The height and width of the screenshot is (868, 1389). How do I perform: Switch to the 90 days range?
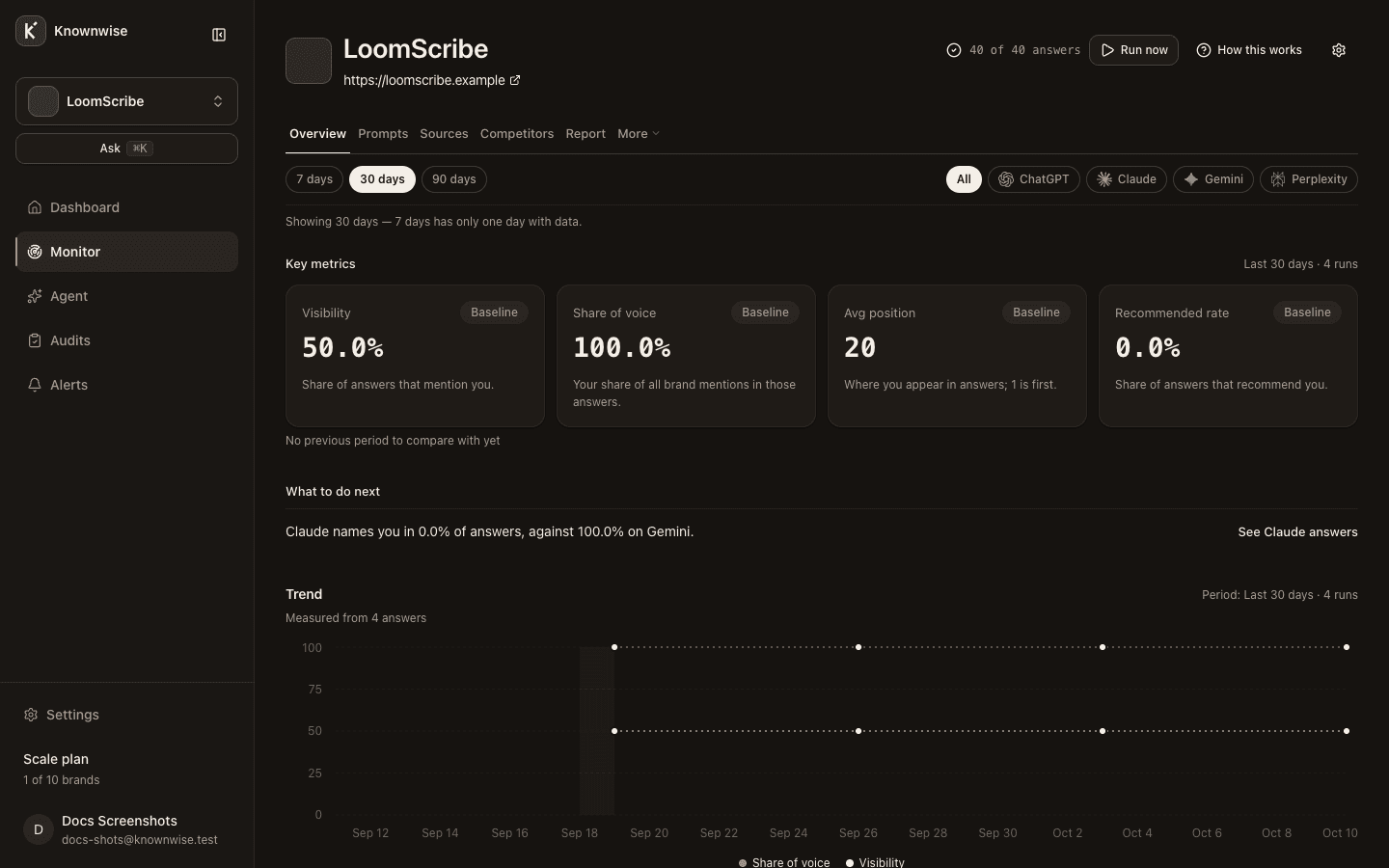(x=454, y=179)
